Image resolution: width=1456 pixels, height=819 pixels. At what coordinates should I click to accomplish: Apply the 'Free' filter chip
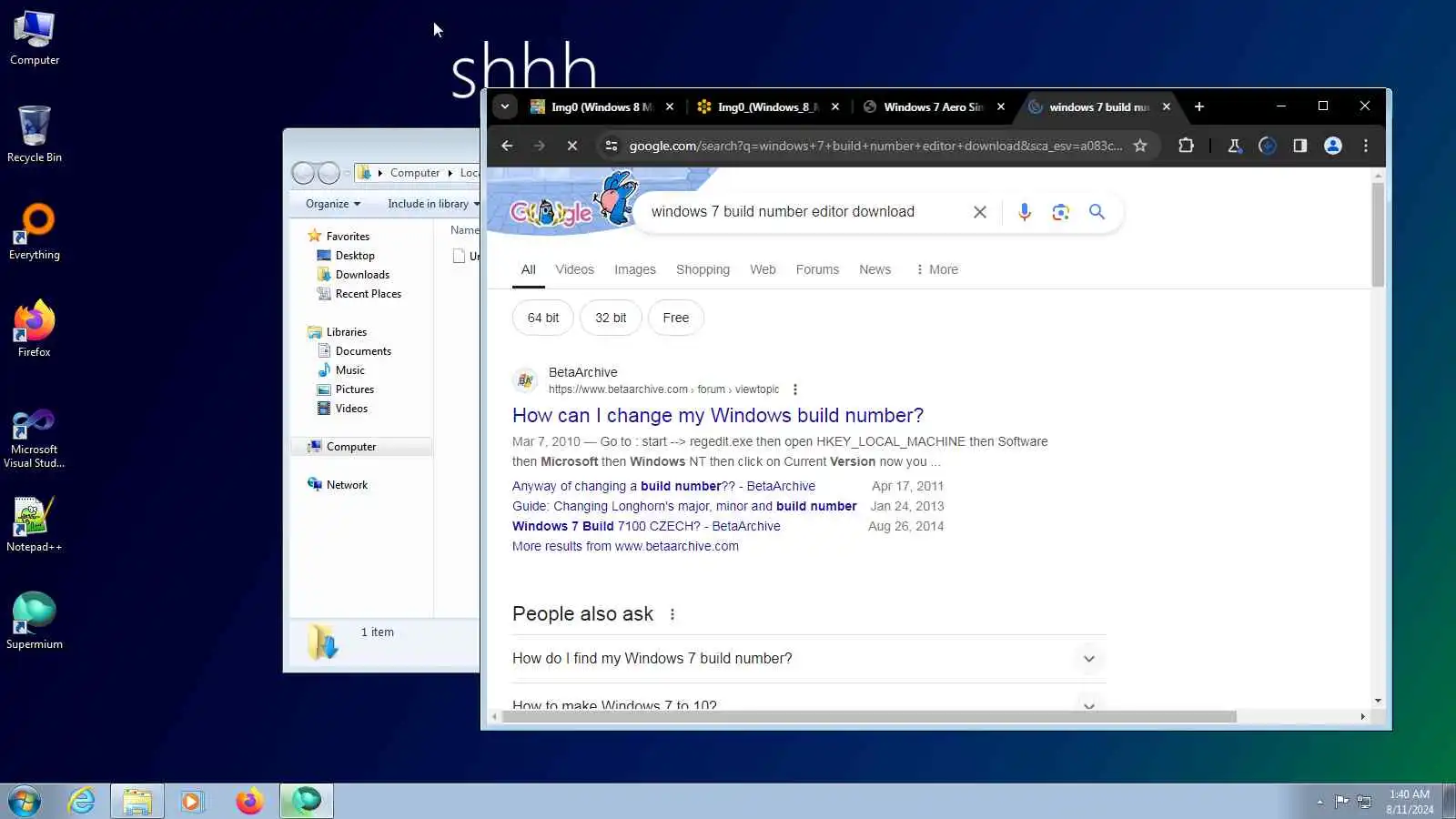click(676, 318)
